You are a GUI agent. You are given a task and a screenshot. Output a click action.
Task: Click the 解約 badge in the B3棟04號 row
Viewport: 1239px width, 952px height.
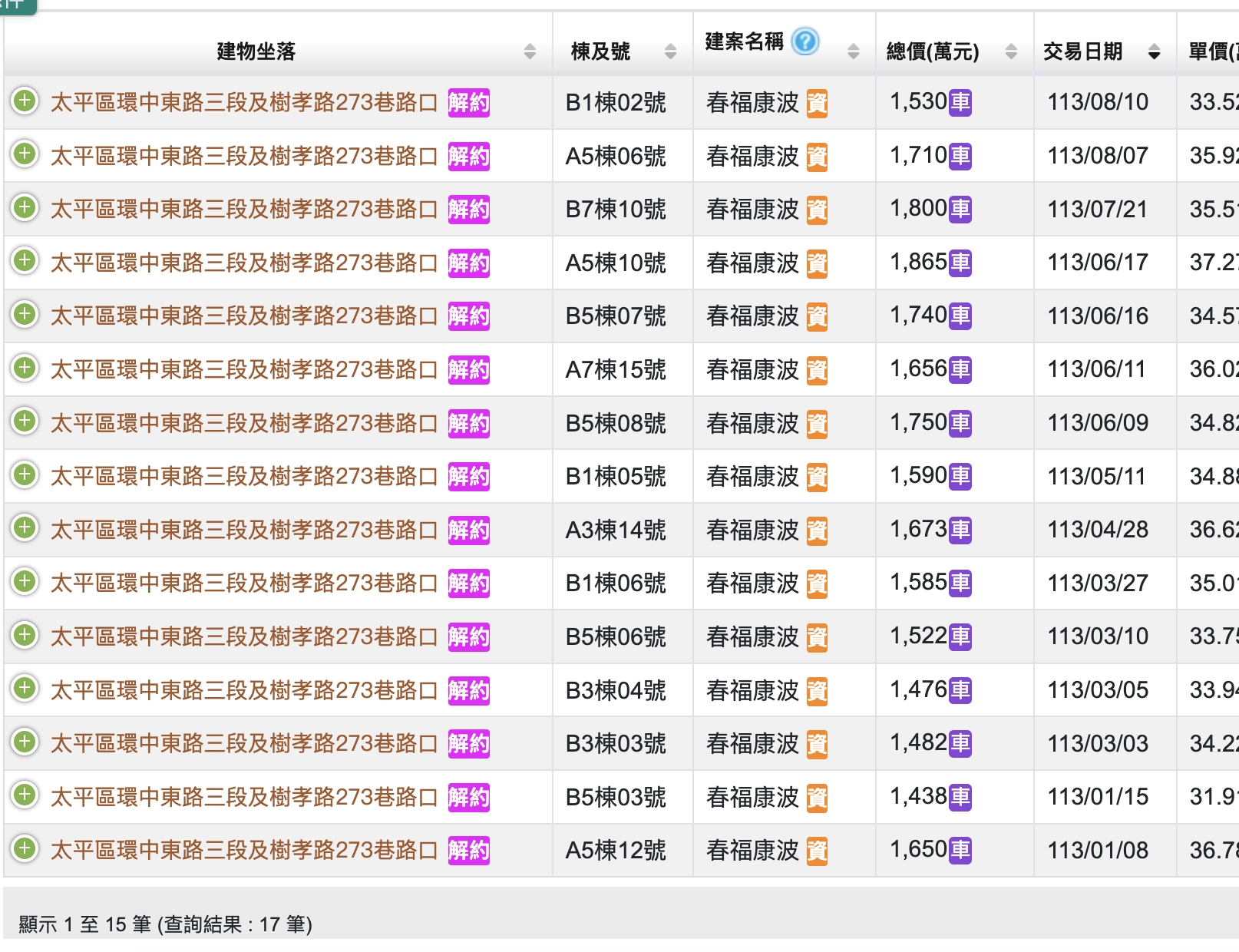click(x=468, y=690)
